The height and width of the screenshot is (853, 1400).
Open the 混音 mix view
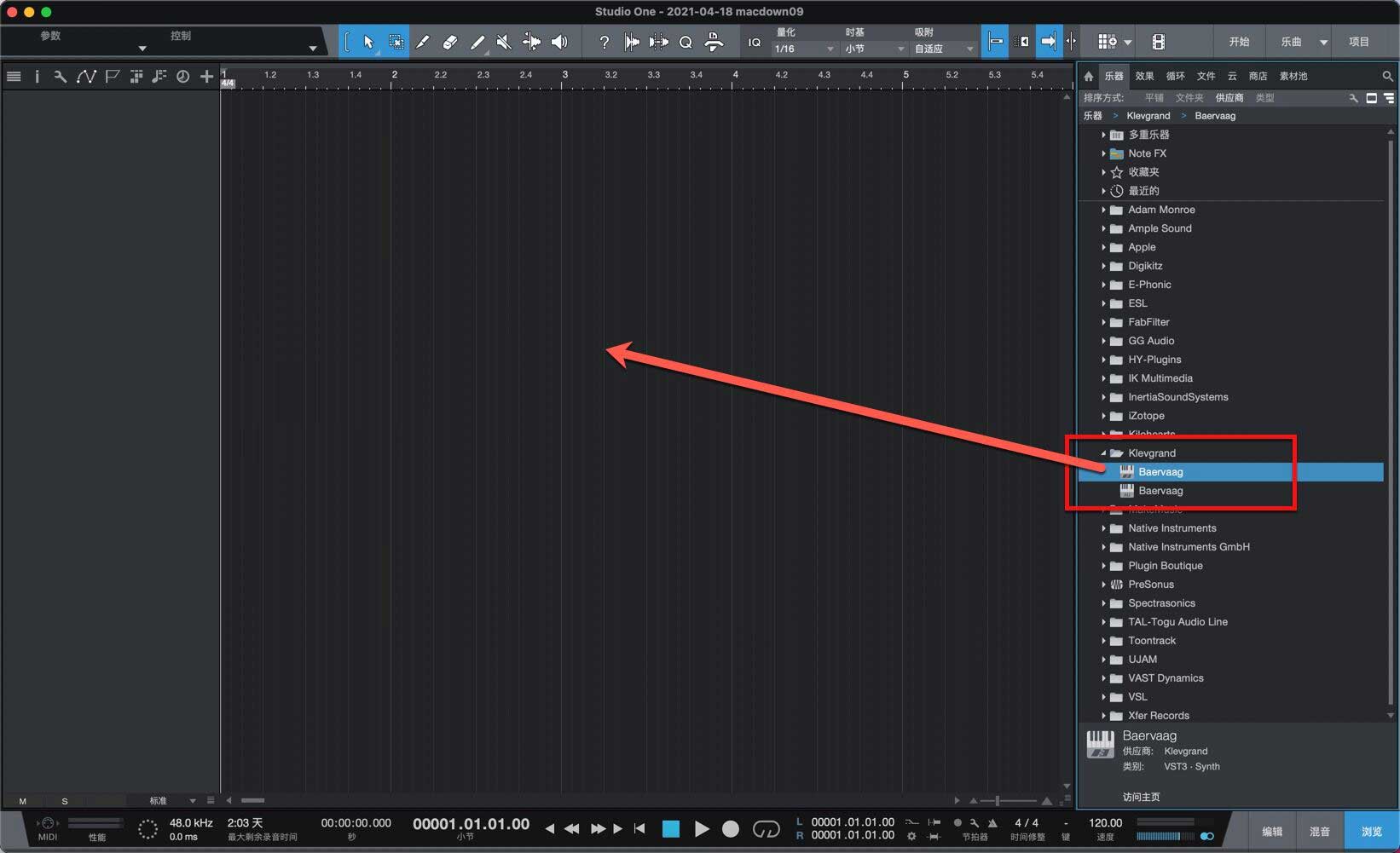click(1319, 831)
